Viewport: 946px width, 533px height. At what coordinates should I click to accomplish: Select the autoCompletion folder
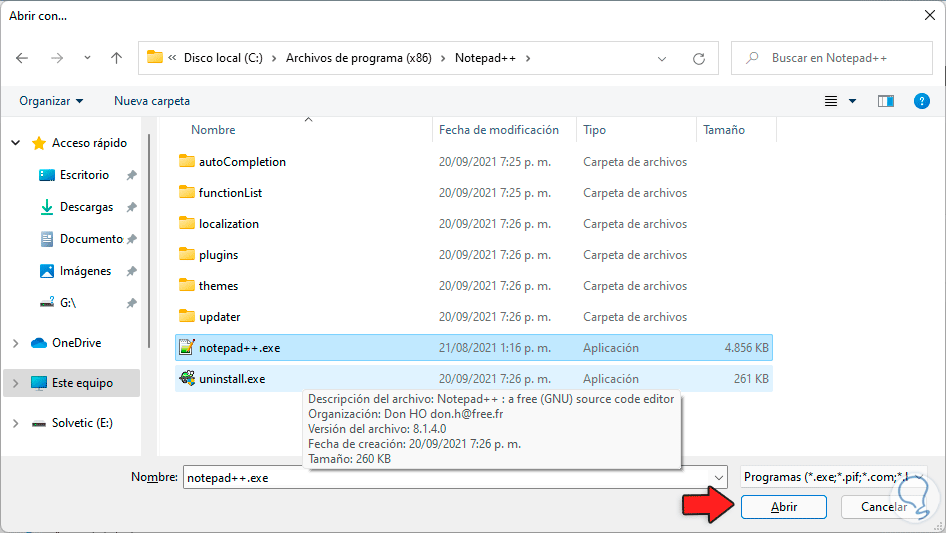243,162
